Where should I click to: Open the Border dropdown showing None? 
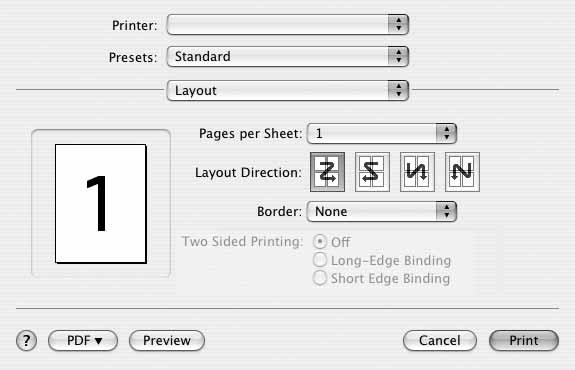382,211
